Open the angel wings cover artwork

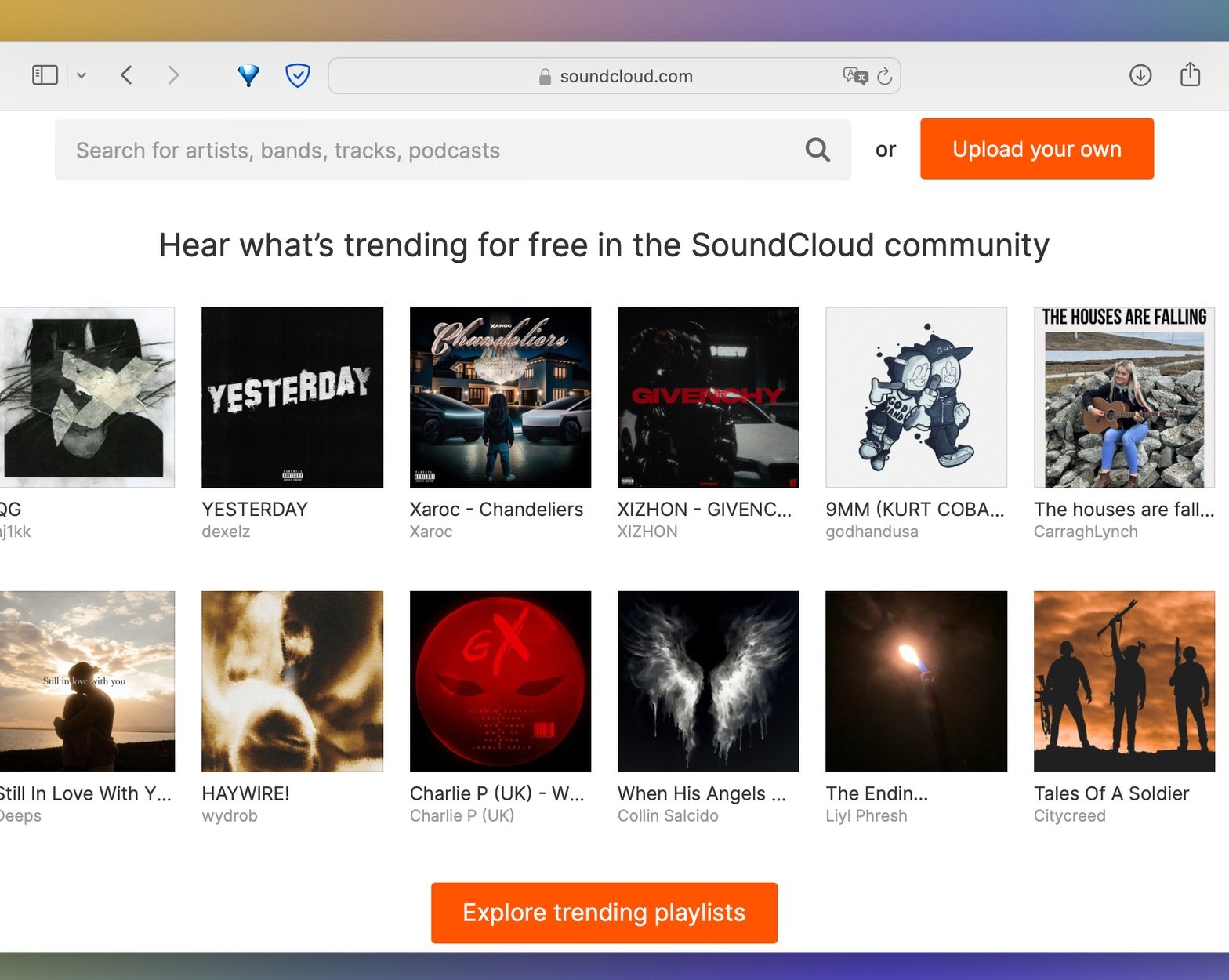(x=708, y=681)
